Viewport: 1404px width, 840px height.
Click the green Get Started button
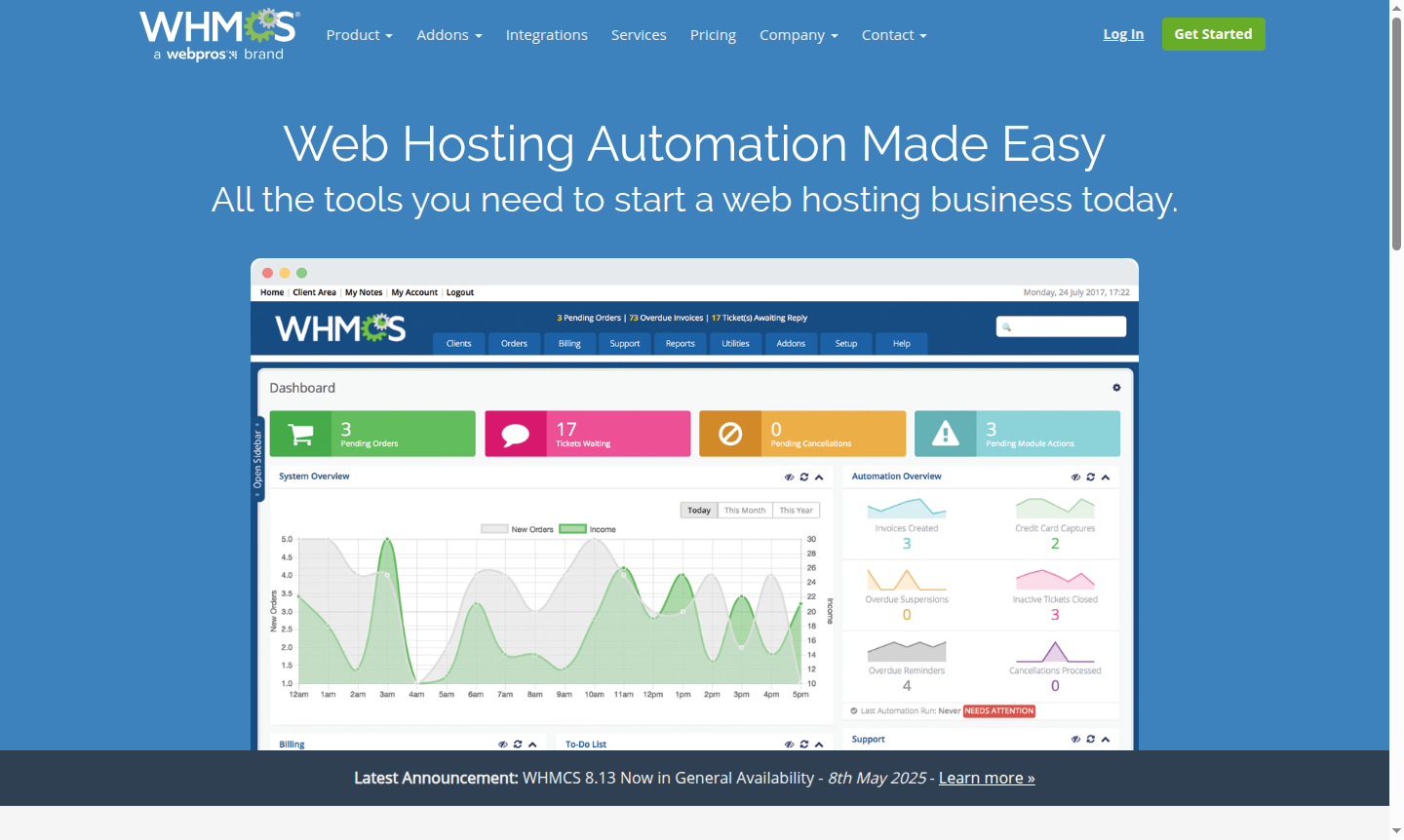click(1213, 33)
